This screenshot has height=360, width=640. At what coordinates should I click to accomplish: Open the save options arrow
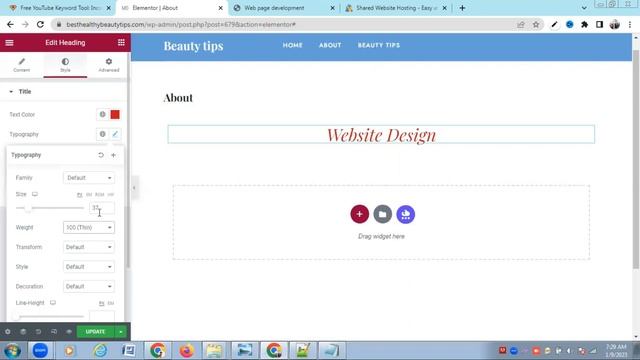click(x=121, y=332)
